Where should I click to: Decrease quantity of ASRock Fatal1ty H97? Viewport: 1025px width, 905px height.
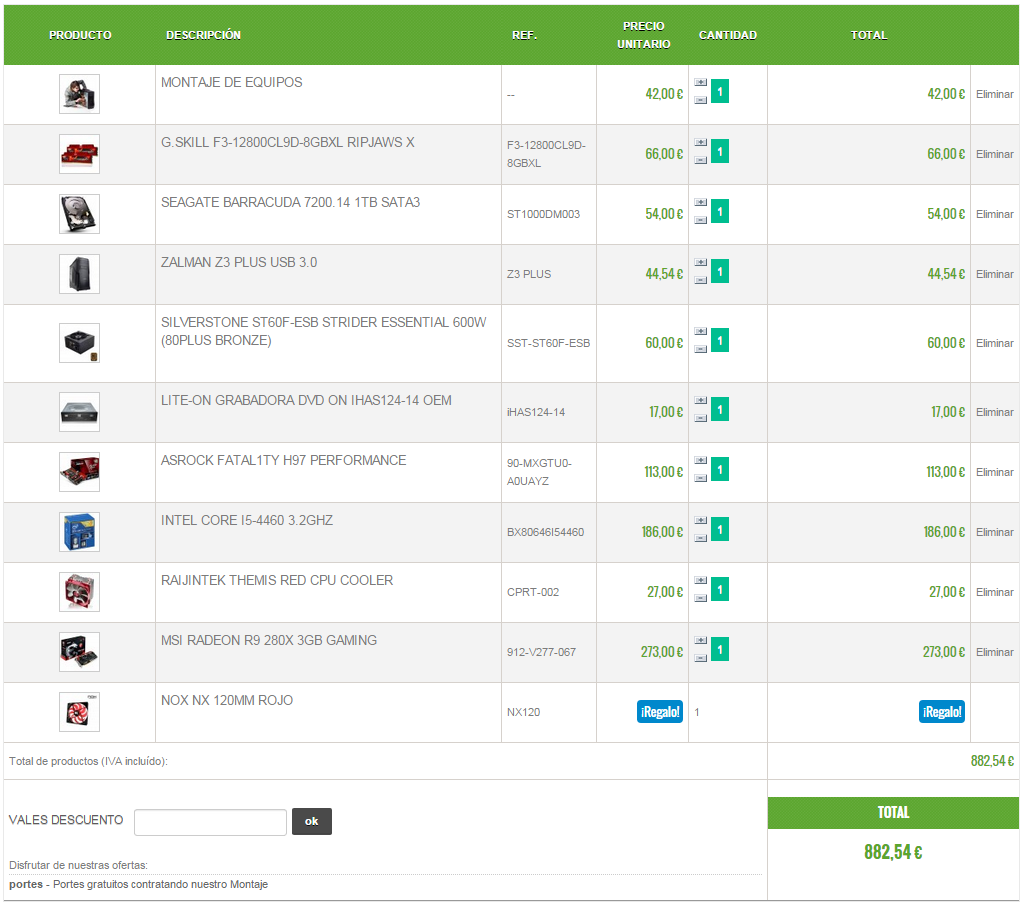point(701,479)
